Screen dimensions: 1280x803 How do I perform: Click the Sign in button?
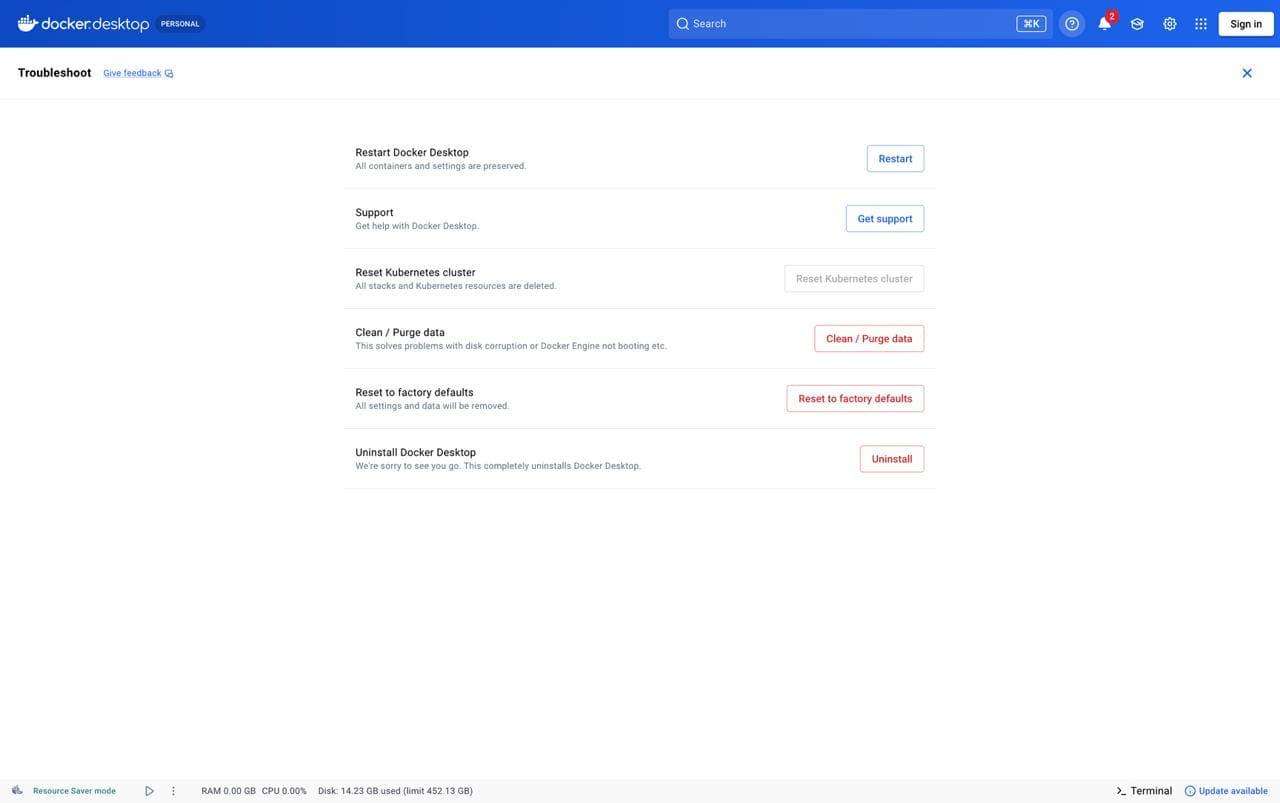tap(1246, 24)
